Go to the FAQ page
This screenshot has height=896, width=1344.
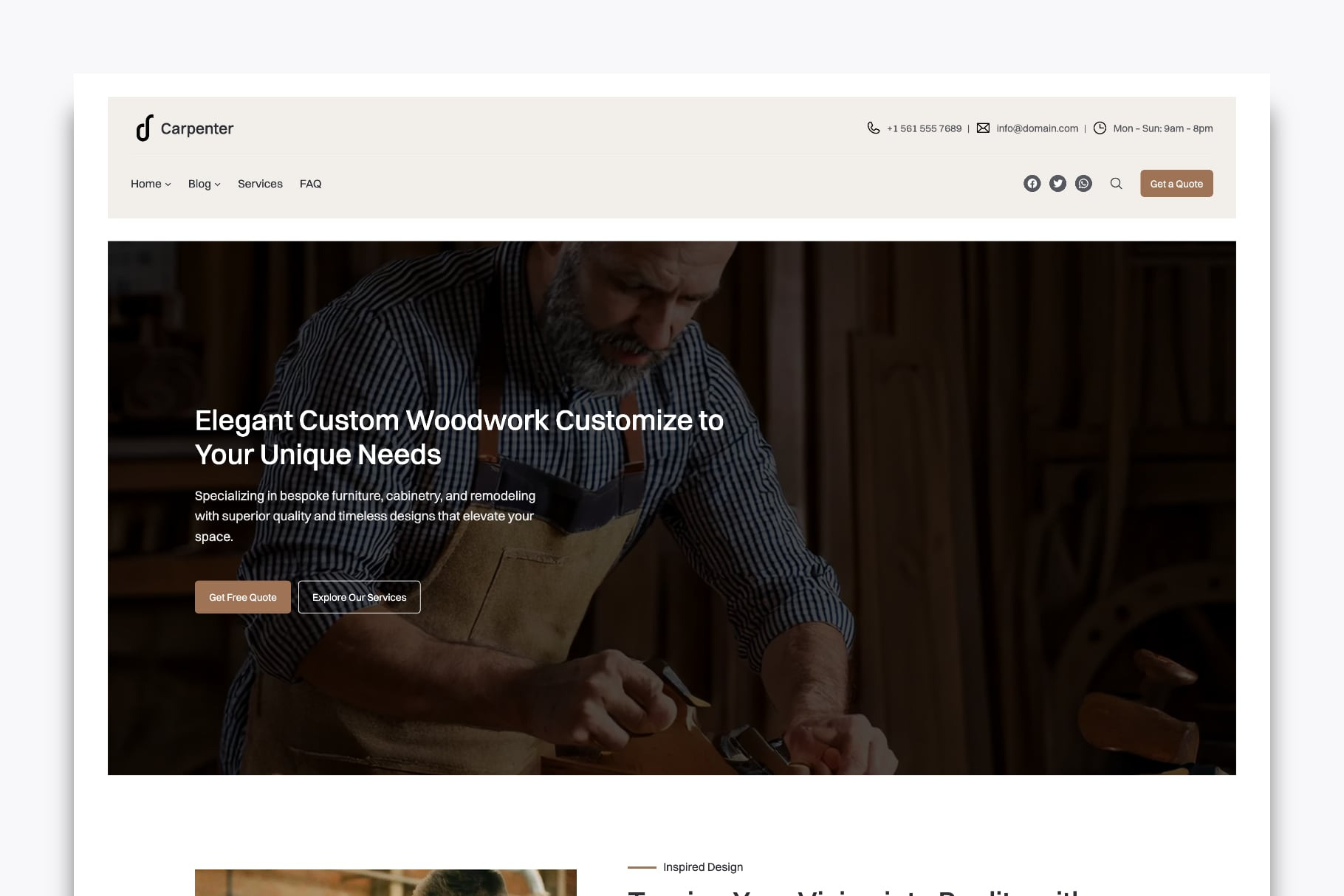coord(310,184)
